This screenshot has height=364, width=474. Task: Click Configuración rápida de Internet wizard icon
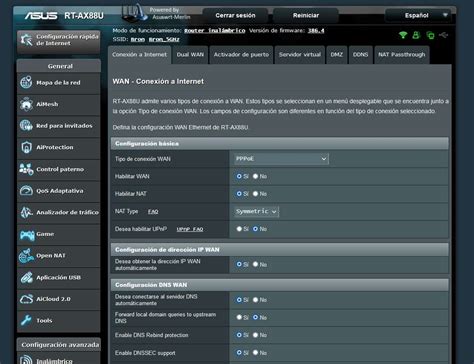[26, 40]
